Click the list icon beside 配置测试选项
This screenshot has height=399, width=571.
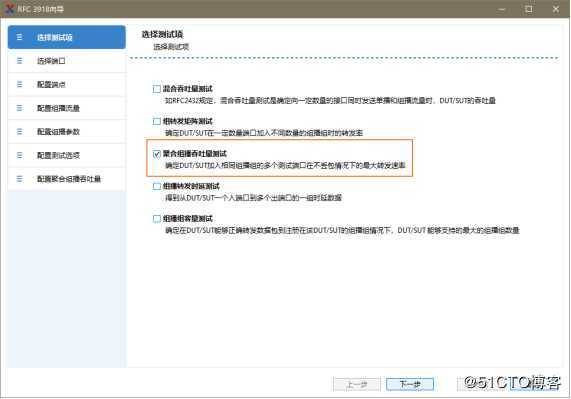click(x=19, y=155)
